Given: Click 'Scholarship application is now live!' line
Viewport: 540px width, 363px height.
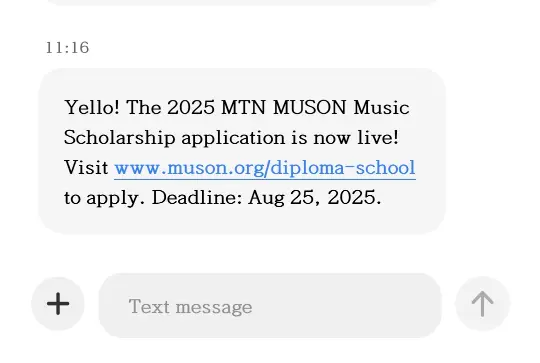Looking at the screenshot, I should pos(231,138).
